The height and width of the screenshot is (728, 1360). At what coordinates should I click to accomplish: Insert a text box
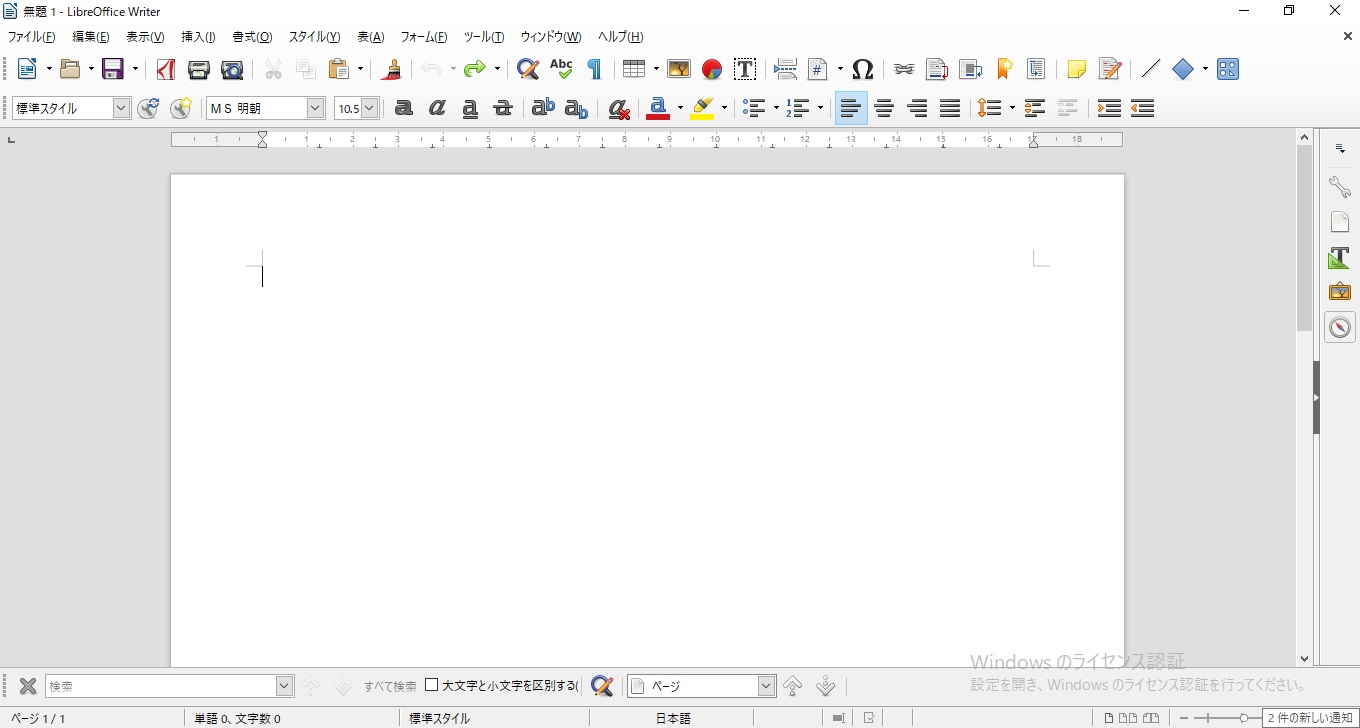745,69
